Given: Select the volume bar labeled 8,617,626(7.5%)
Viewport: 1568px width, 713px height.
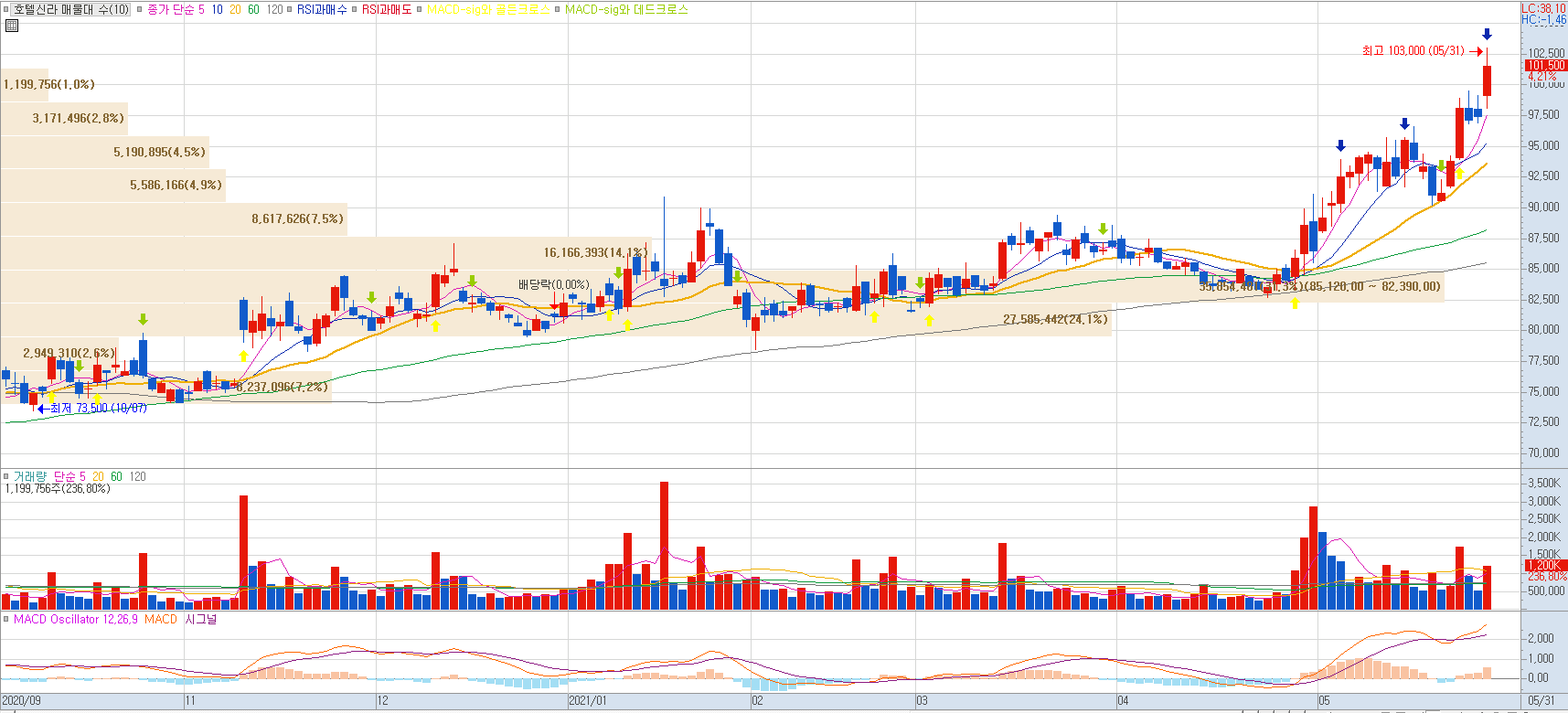Looking at the screenshot, I should tap(174, 219).
